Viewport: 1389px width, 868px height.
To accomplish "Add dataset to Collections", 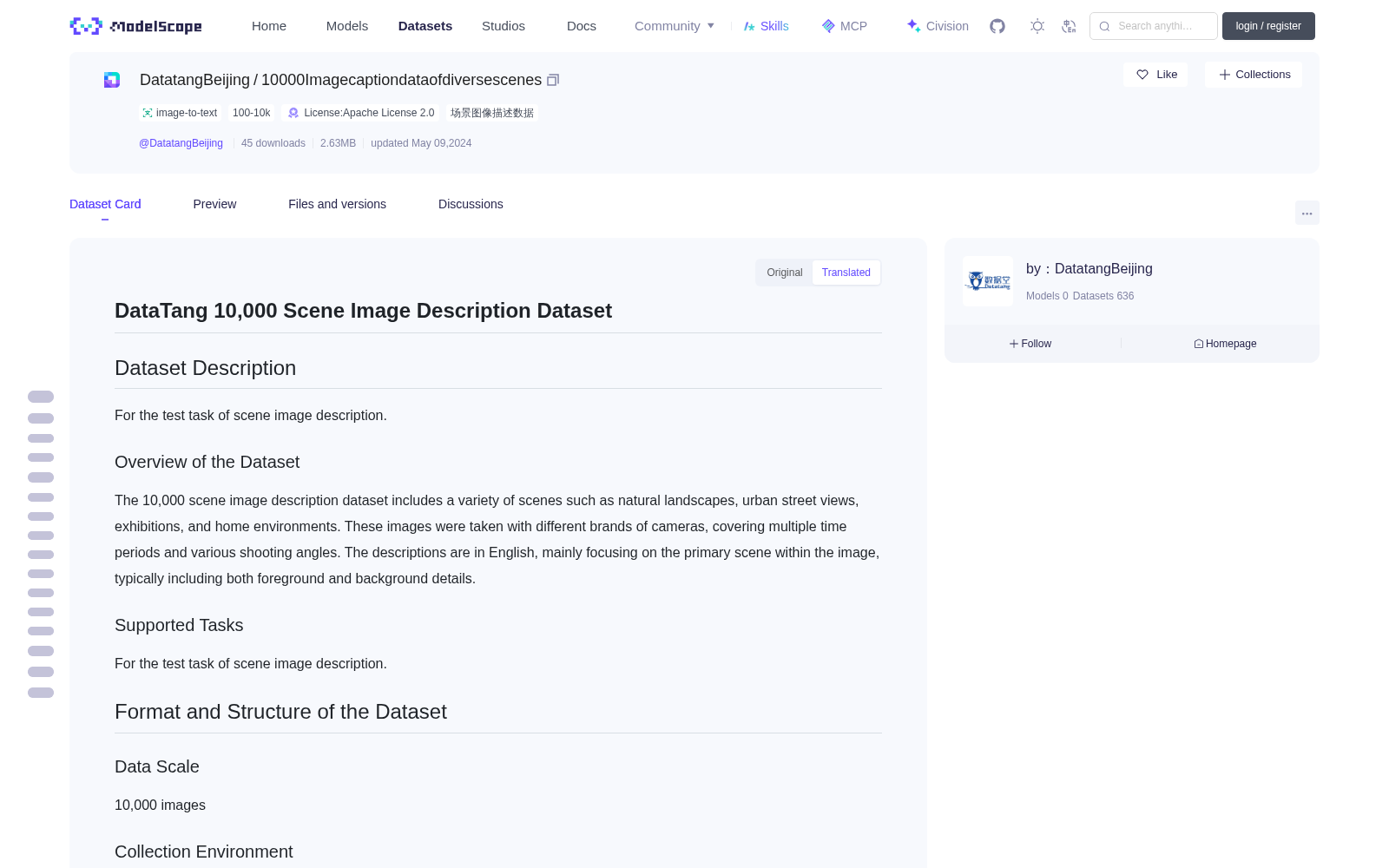I will point(1254,75).
